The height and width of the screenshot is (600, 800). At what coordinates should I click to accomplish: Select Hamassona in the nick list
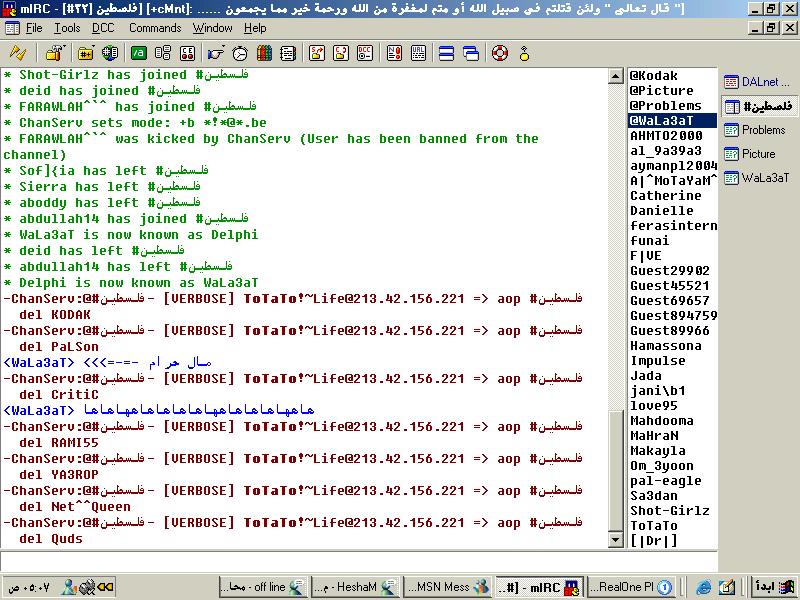(672, 346)
